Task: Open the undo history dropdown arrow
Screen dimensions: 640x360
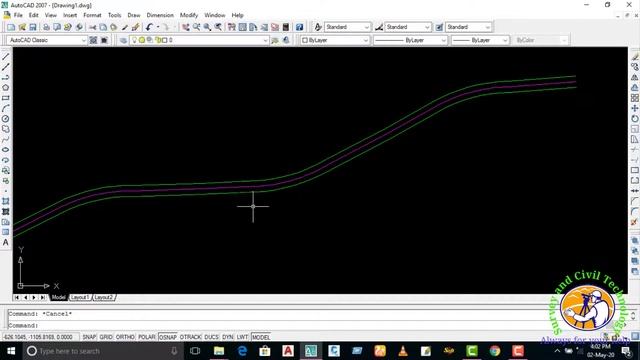Action: coord(158,27)
